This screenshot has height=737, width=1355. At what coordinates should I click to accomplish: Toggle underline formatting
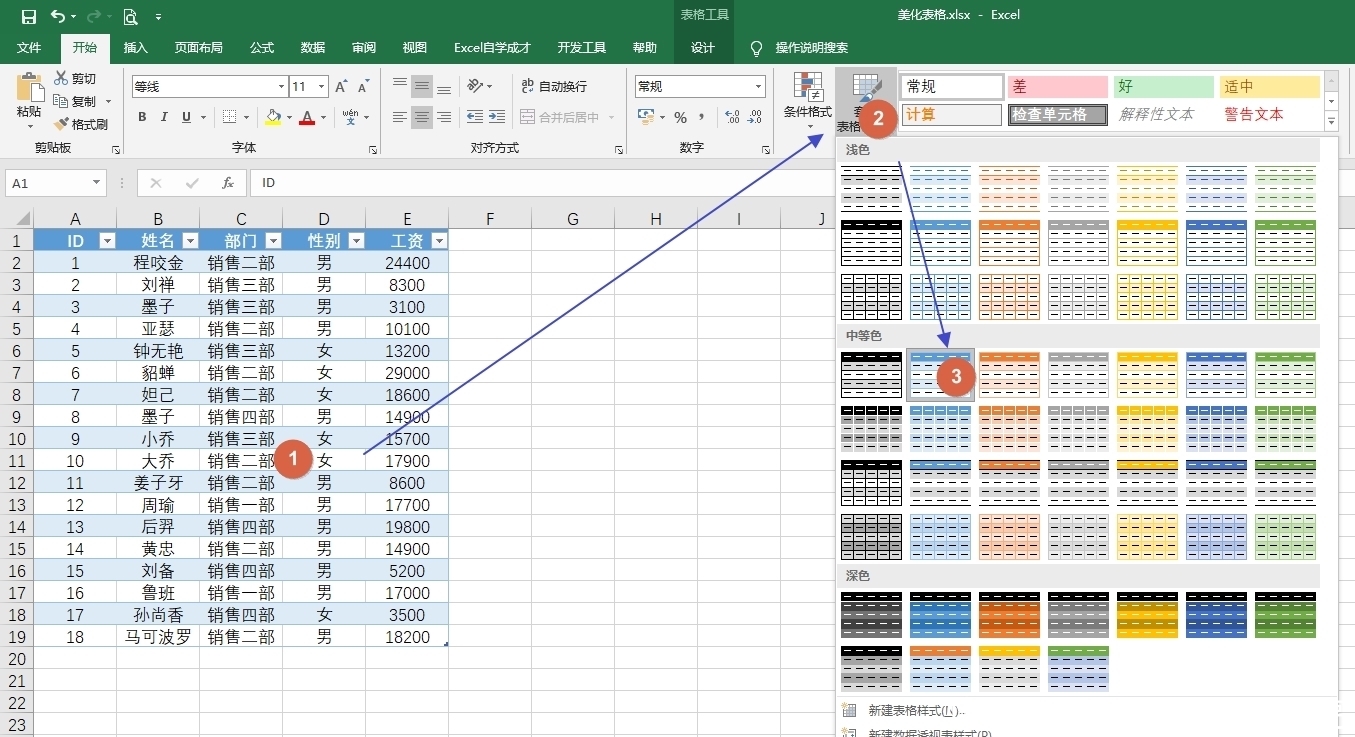[186, 117]
